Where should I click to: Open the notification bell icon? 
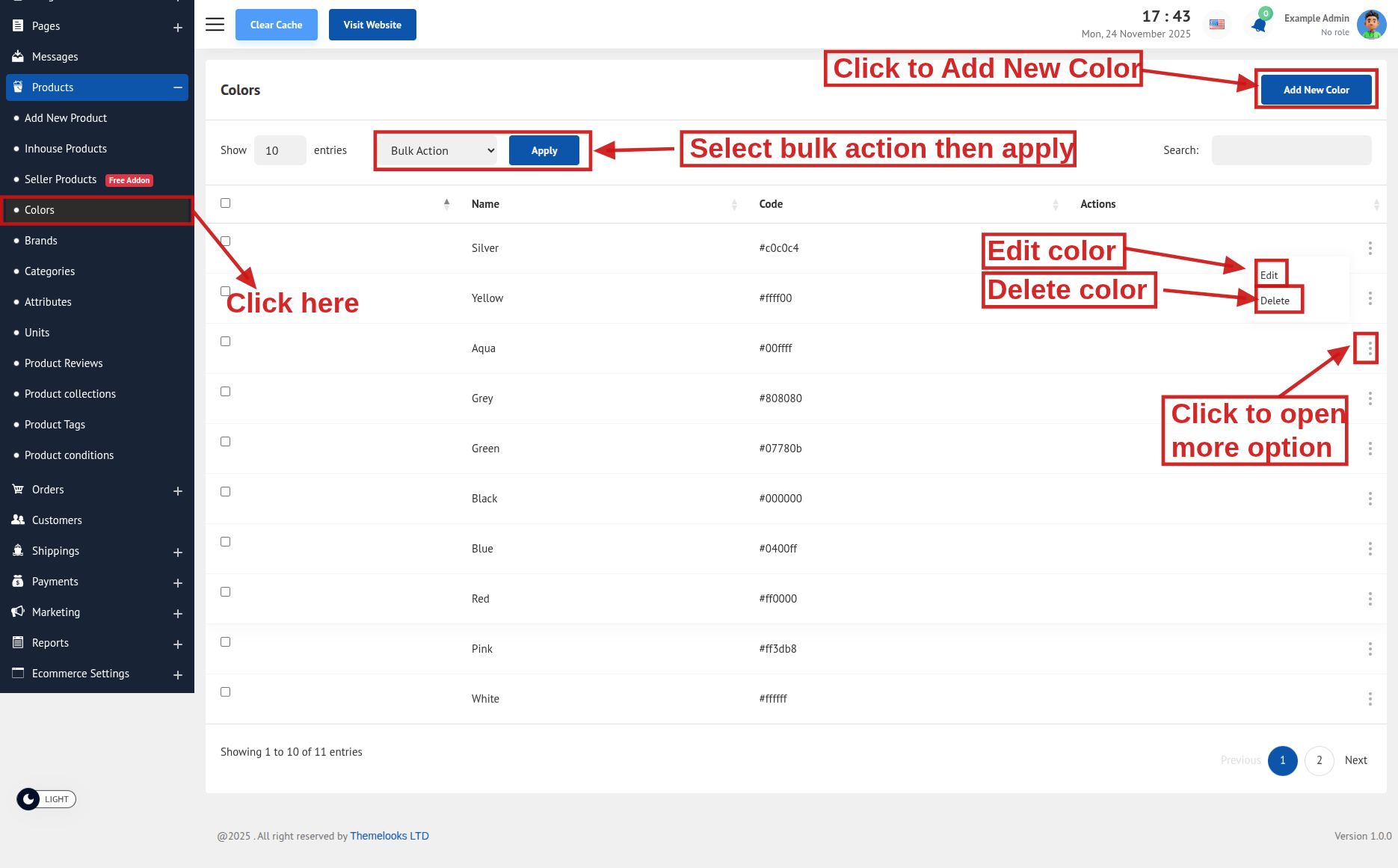click(x=1259, y=25)
